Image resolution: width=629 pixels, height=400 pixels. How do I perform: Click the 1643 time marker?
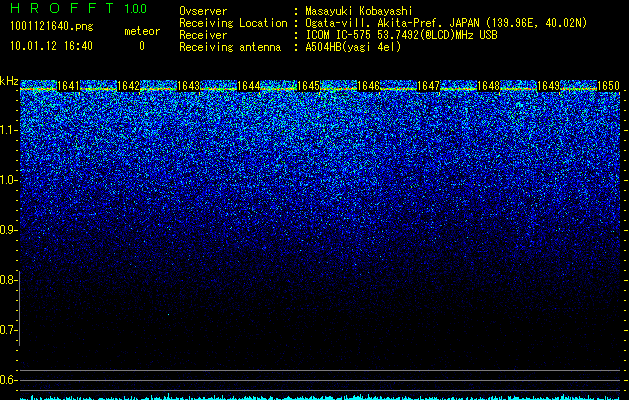pos(189,86)
